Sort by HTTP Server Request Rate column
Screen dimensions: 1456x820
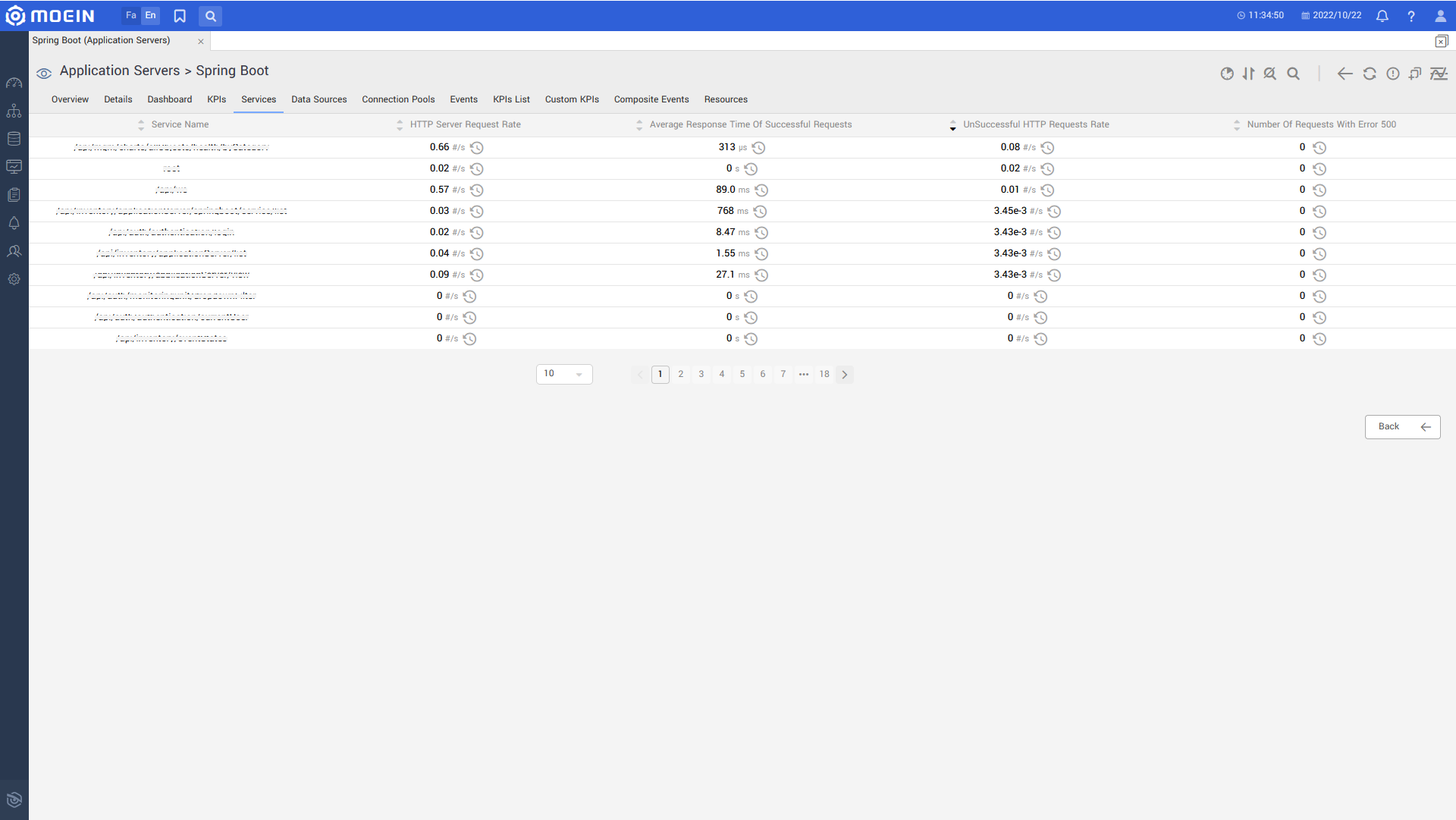[400, 125]
